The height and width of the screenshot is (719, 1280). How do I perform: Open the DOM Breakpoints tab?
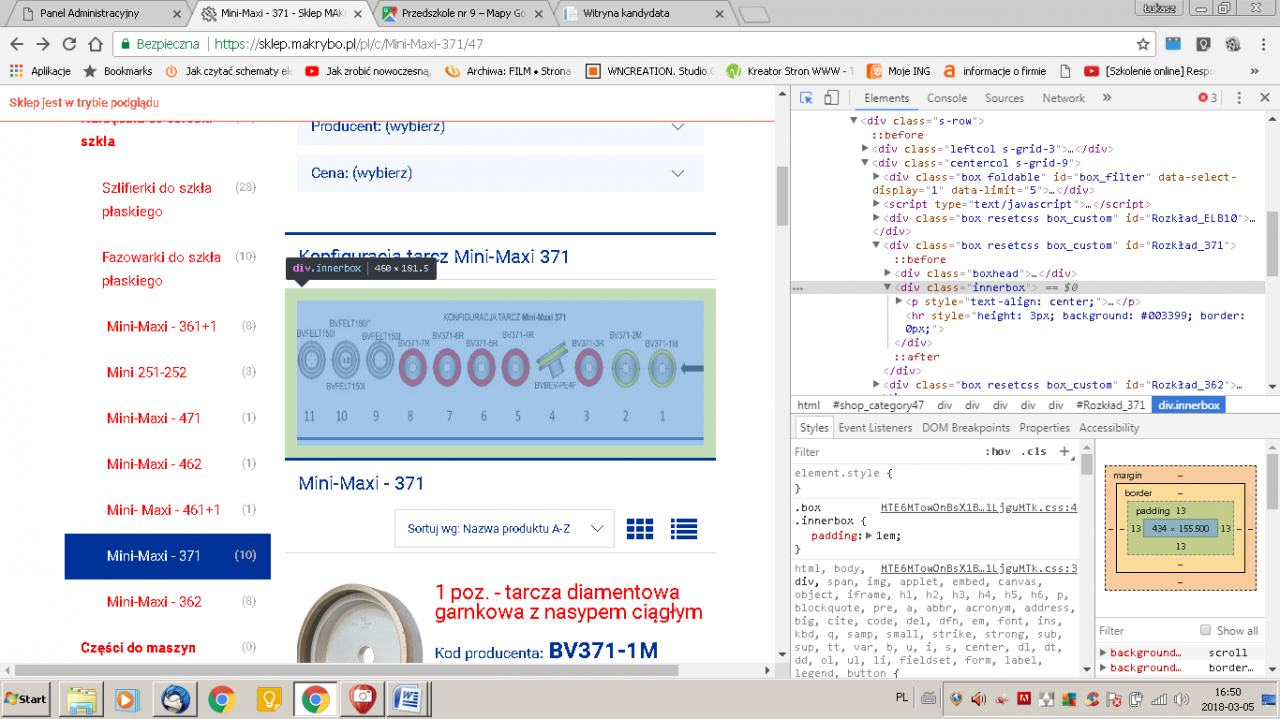click(x=965, y=428)
